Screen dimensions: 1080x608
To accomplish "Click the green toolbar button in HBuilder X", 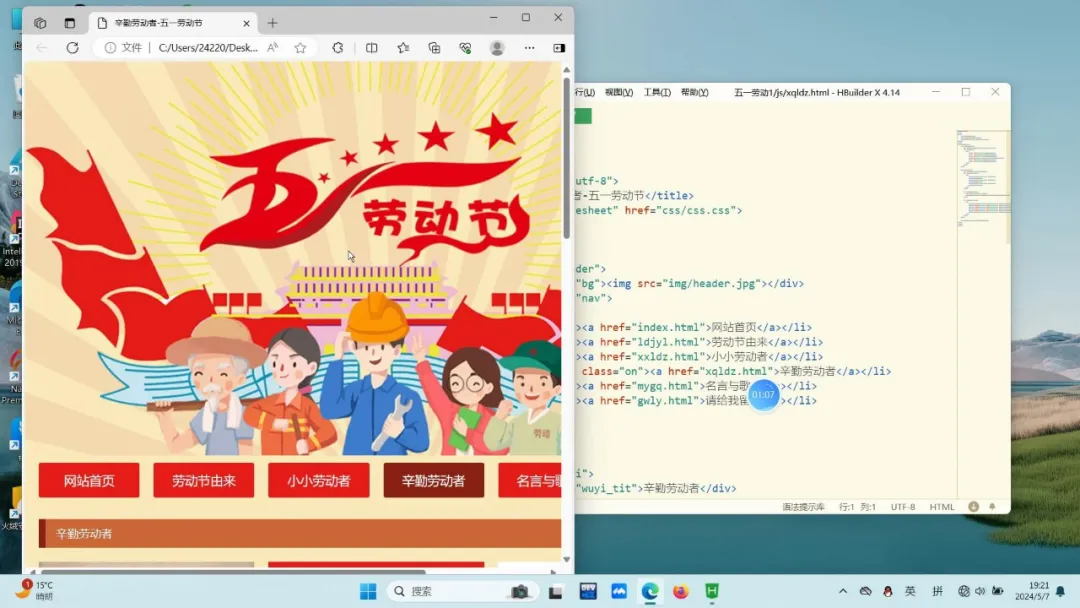I will coord(583,116).
